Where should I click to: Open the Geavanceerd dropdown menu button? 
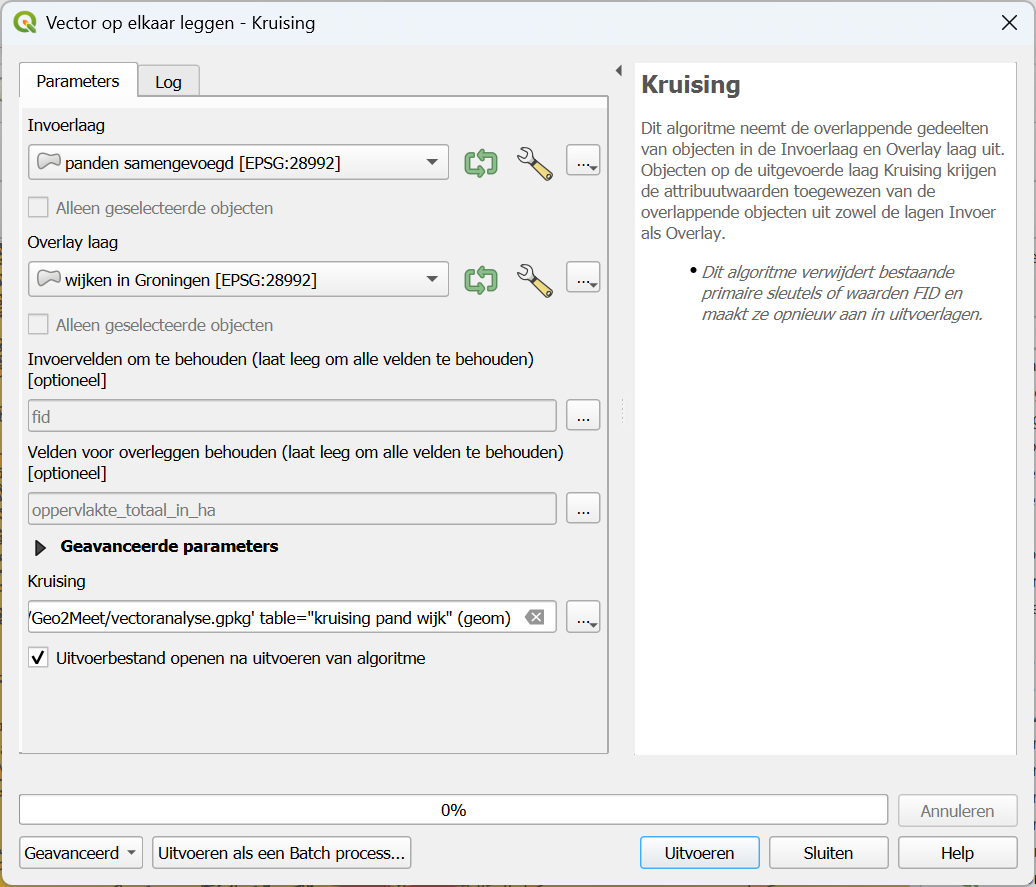[x=81, y=853]
